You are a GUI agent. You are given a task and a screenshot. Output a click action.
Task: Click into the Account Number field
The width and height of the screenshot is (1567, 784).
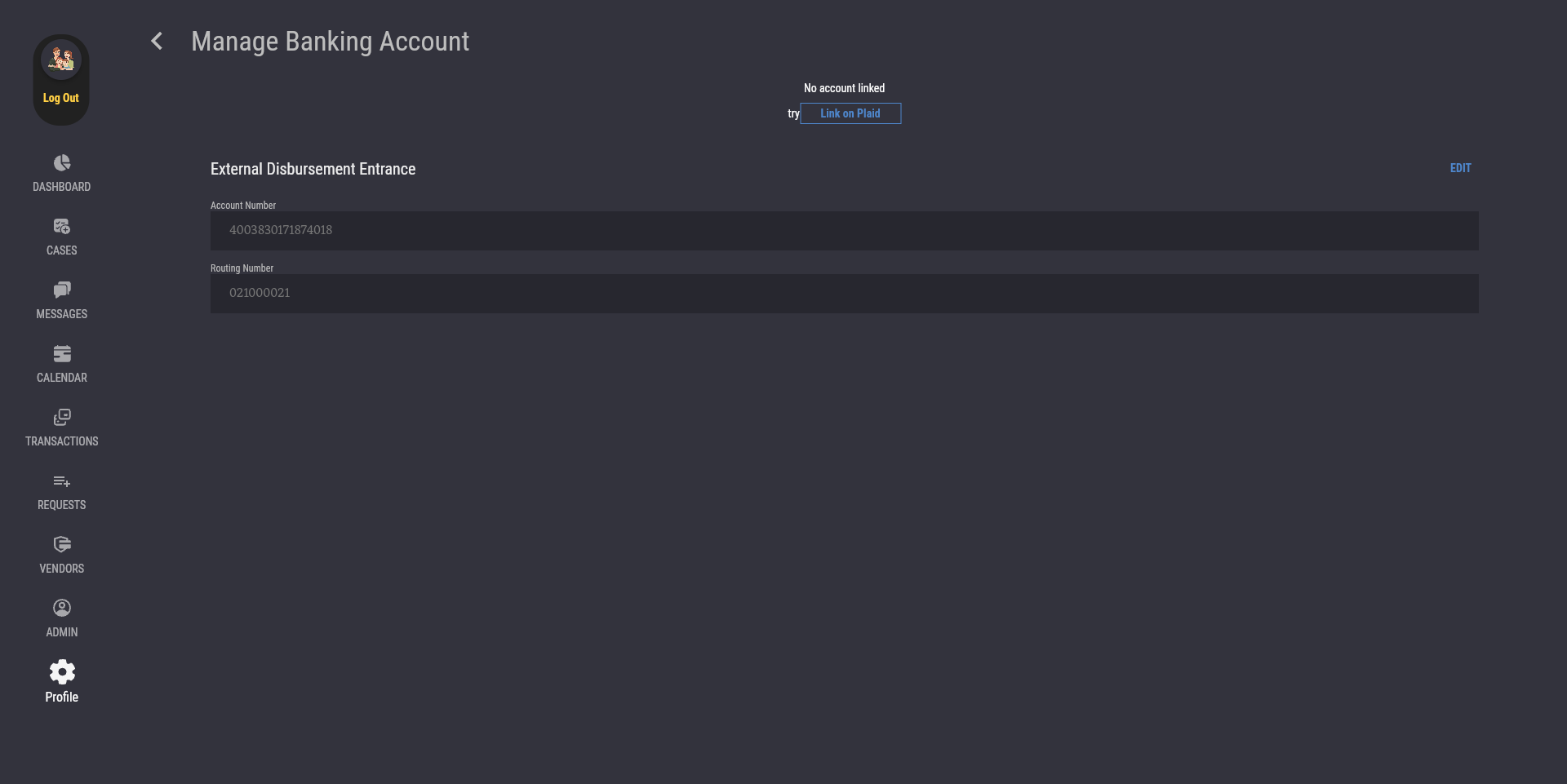click(844, 231)
